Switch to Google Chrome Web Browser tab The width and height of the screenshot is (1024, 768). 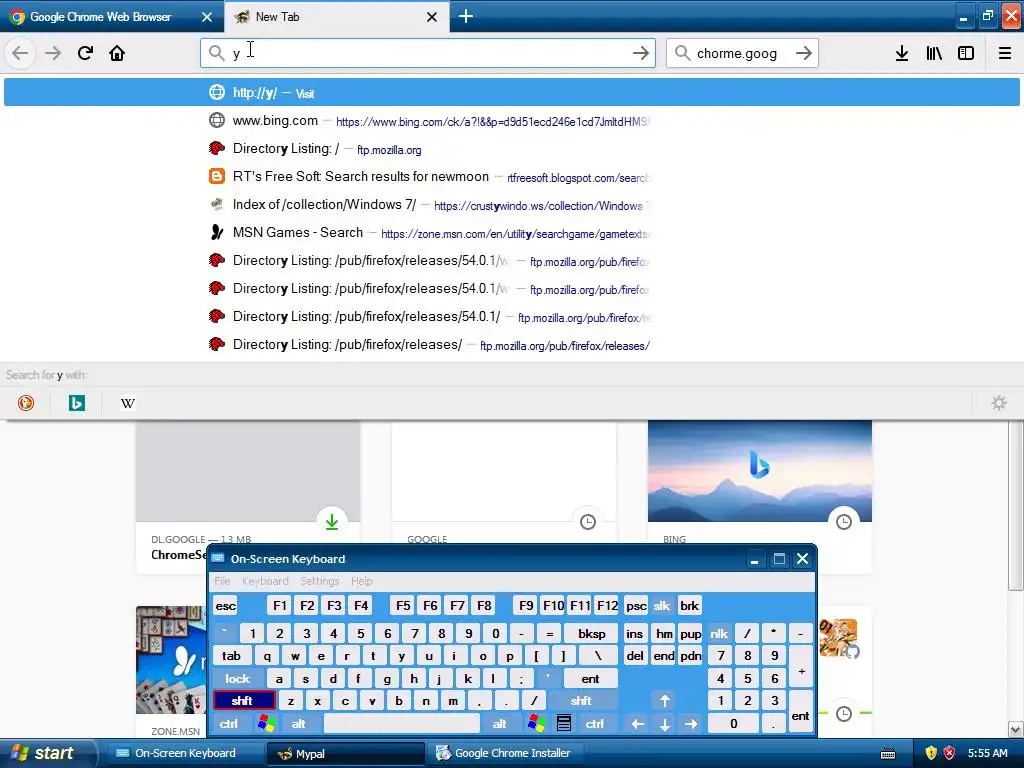click(x=112, y=16)
